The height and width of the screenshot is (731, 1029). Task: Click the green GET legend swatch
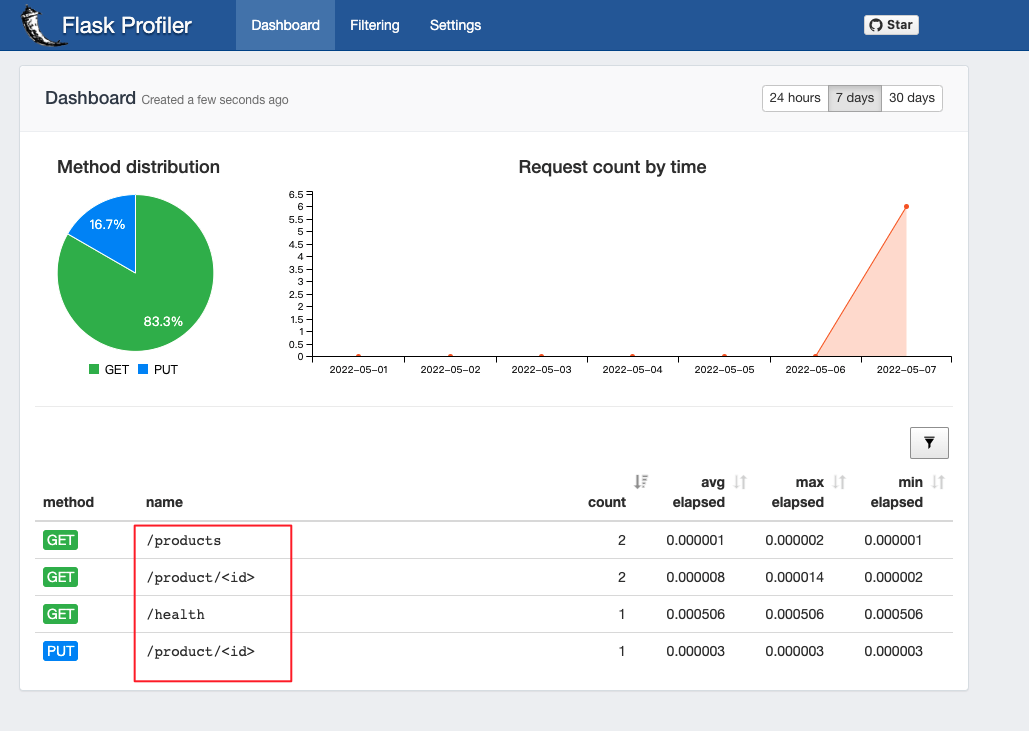pyautogui.click(x=93, y=369)
